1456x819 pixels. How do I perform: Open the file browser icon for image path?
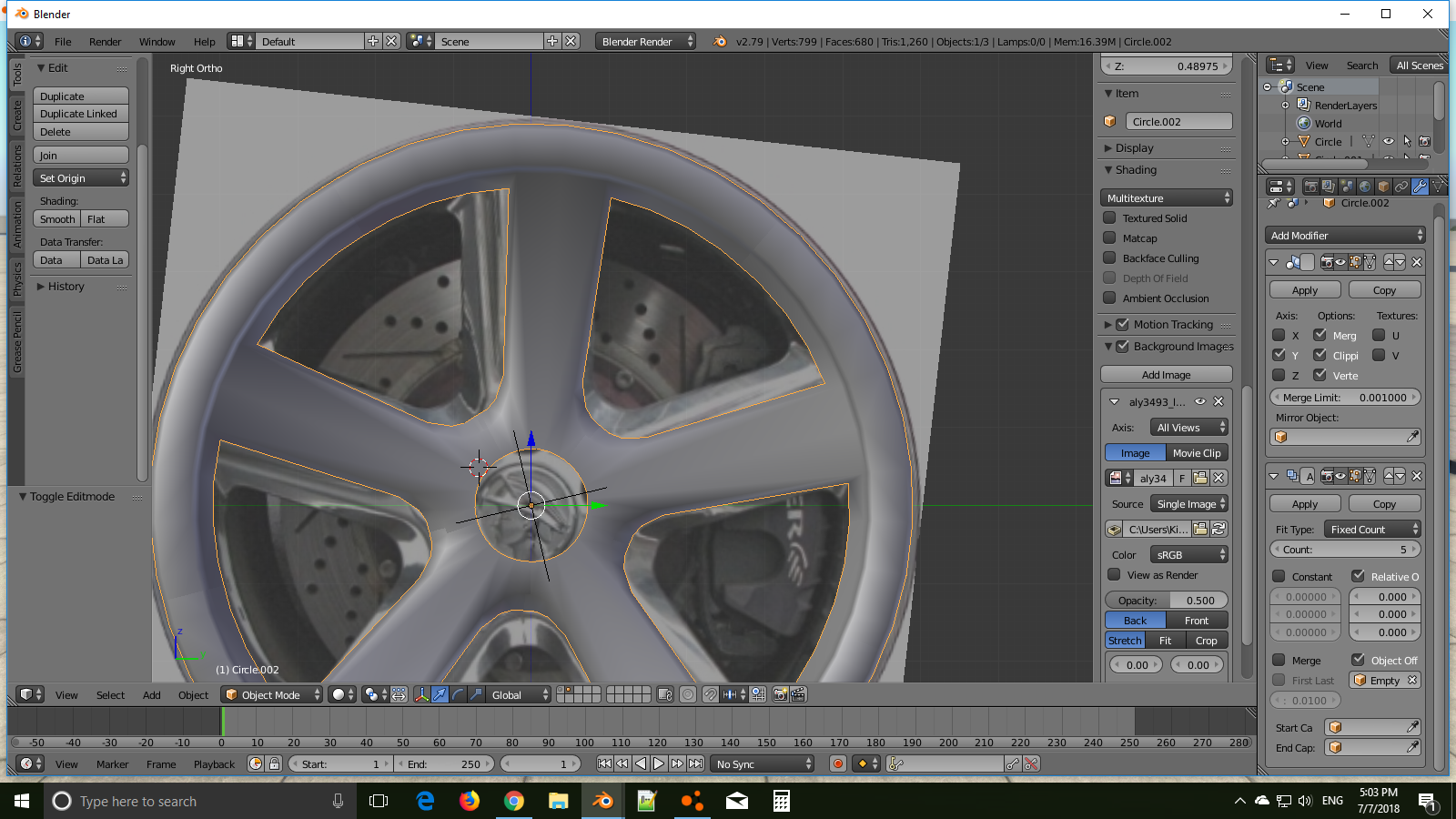(x=1200, y=529)
